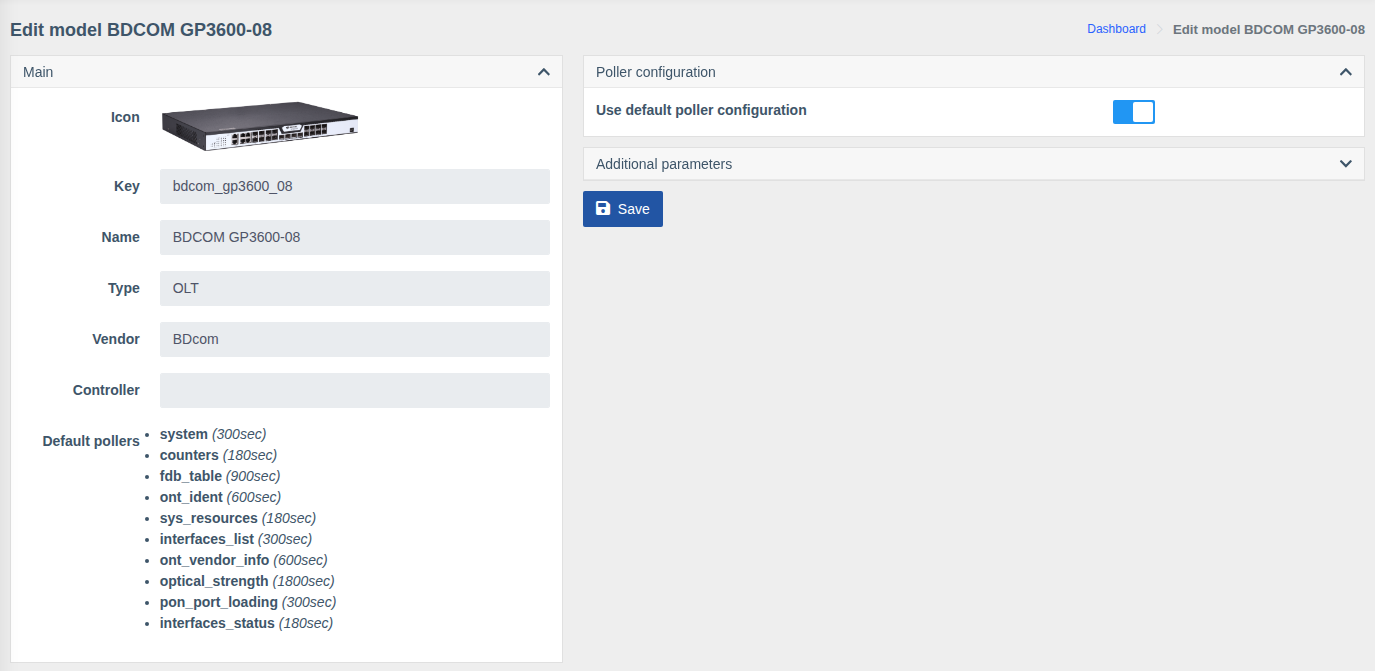The image size is (1375, 671).
Task: Click the Vendor field showing BDcom
Action: pos(355,339)
